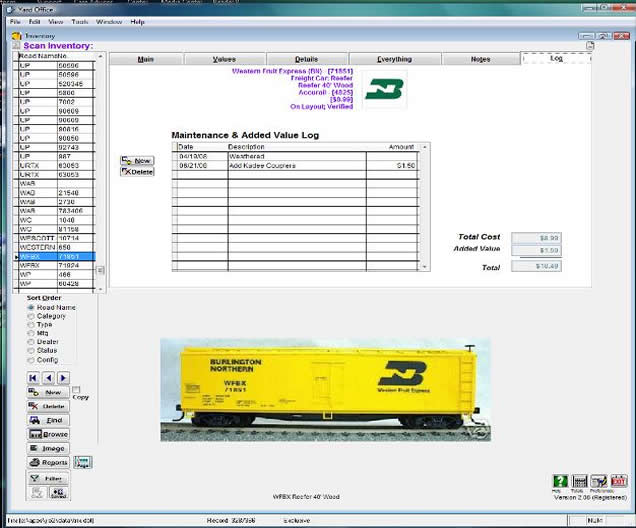This screenshot has height=528, width=636.
Task: Click the Total amount field
Action: coord(536,266)
